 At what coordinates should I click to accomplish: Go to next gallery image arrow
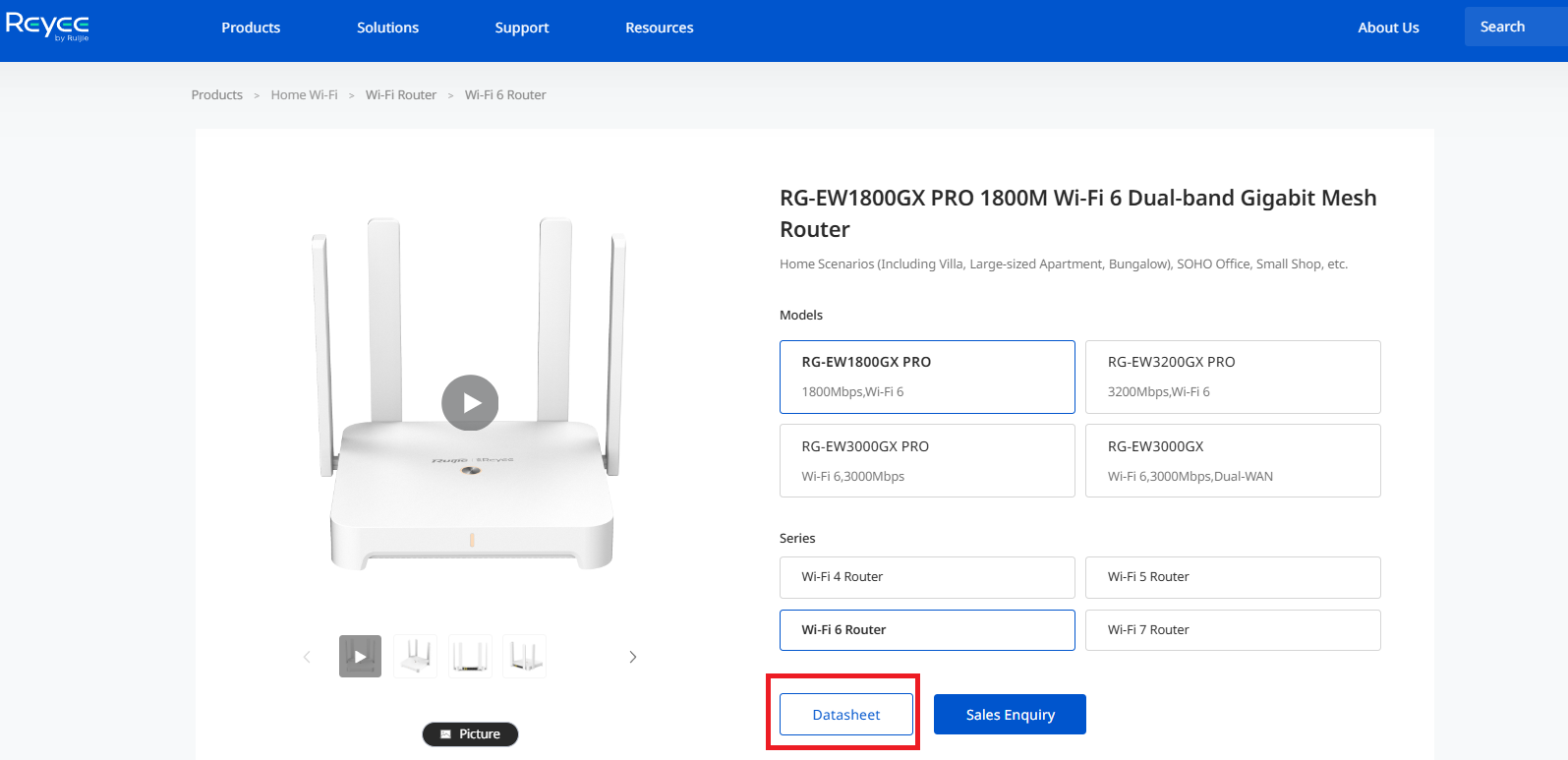coord(633,657)
